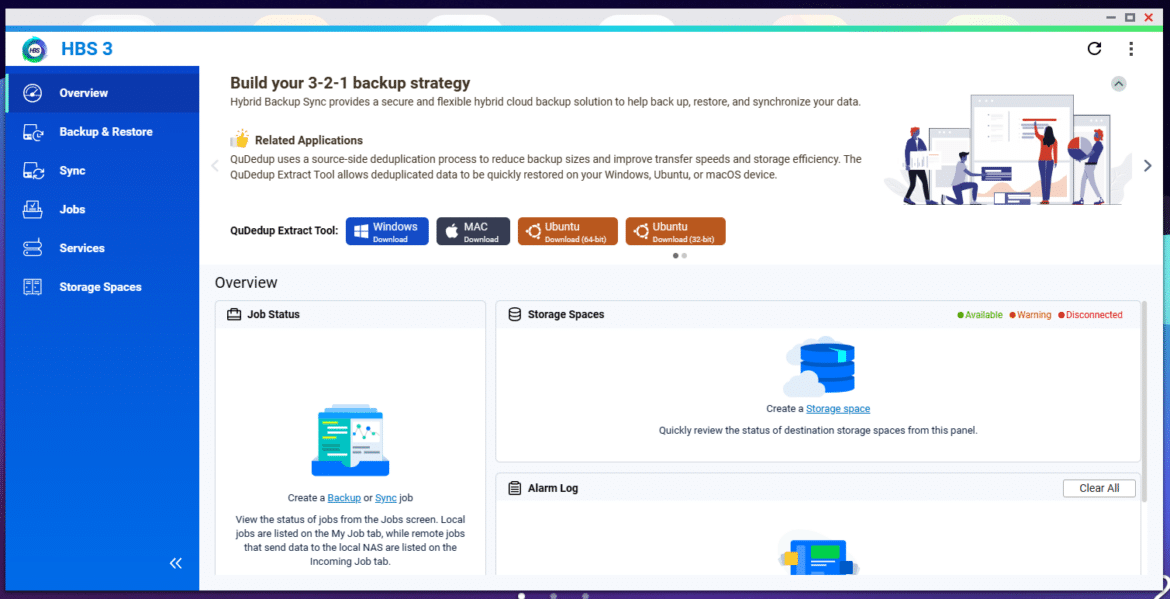
Task: Close the HBS 3 window
Action: pos(1150,17)
